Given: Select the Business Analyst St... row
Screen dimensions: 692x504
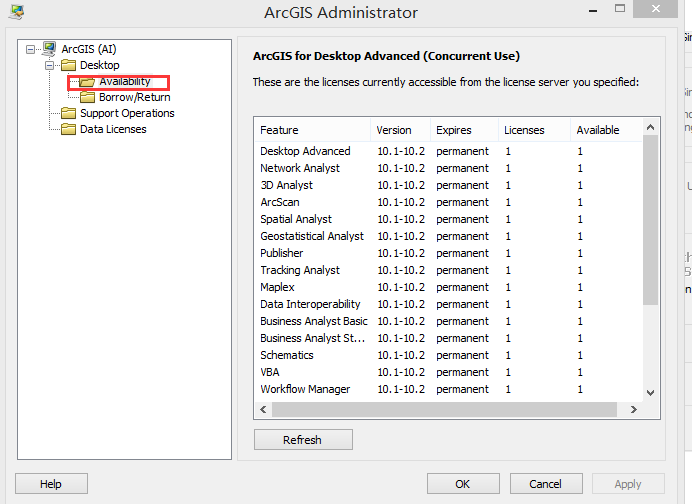Looking at the screenshot, I should (x=448, y=338).
